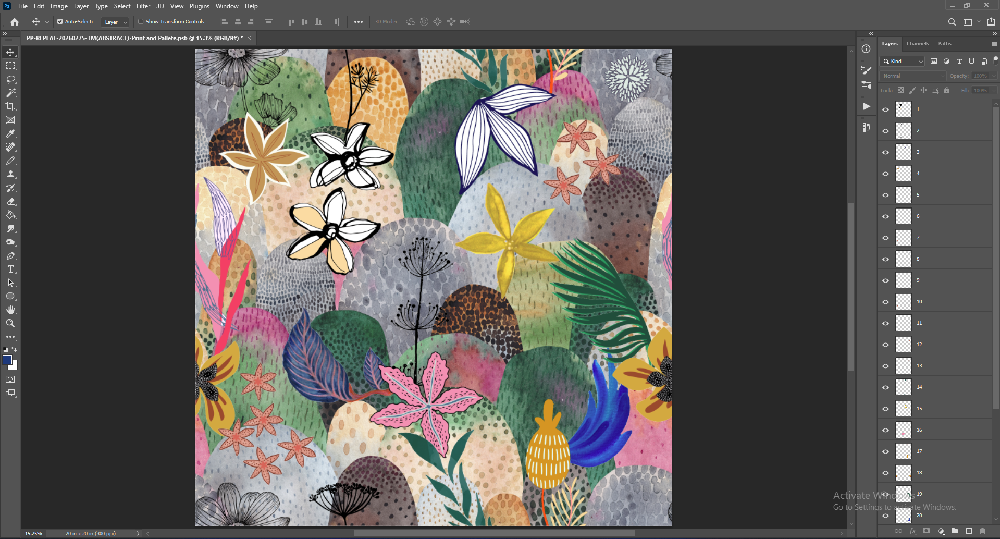
Task: Create a new layer with plus-square icon
Action: click(x=969, y=531)
